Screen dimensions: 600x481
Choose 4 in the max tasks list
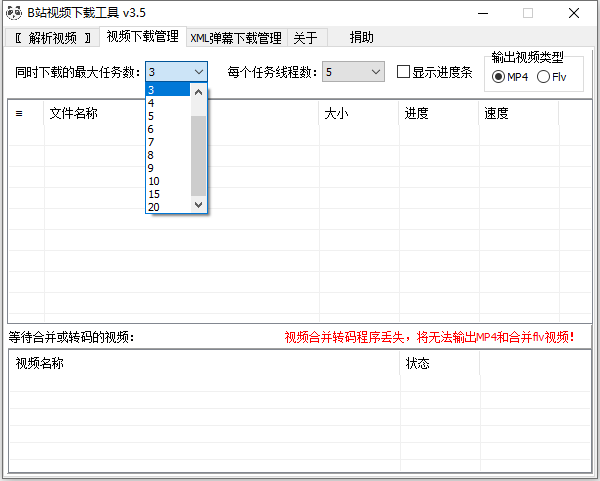[168, 103]
